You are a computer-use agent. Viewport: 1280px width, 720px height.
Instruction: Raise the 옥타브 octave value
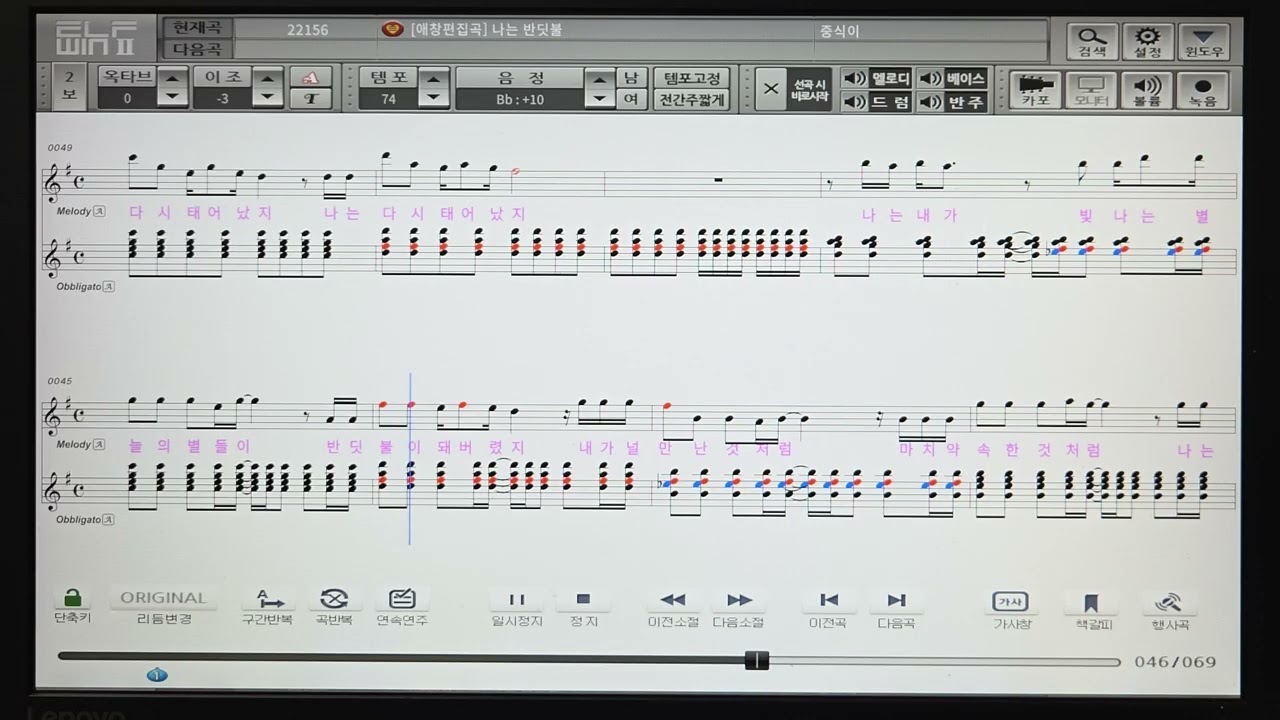(x=173, y=77)
